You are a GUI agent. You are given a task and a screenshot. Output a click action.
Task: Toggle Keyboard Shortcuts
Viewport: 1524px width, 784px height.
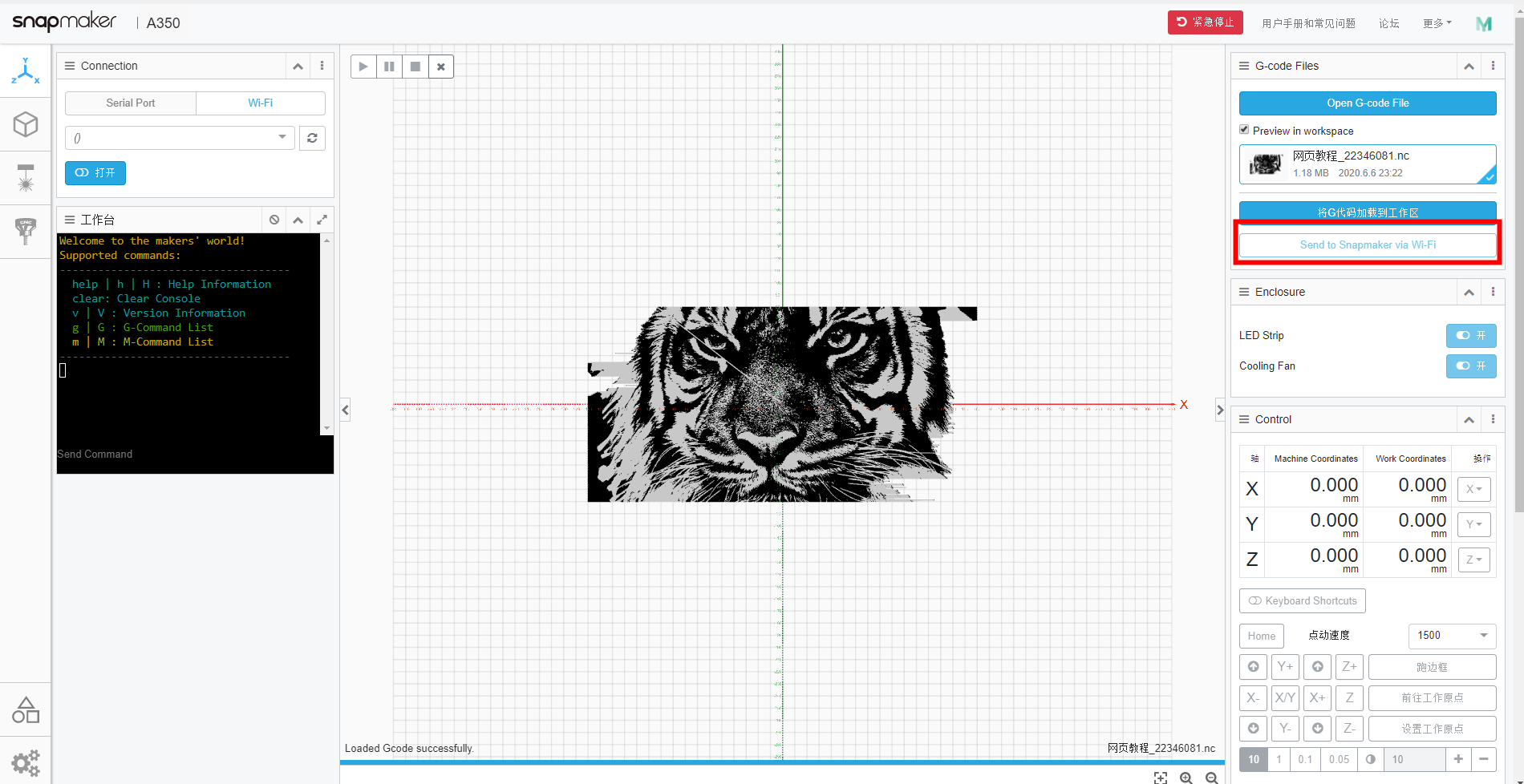point(1303,600)
